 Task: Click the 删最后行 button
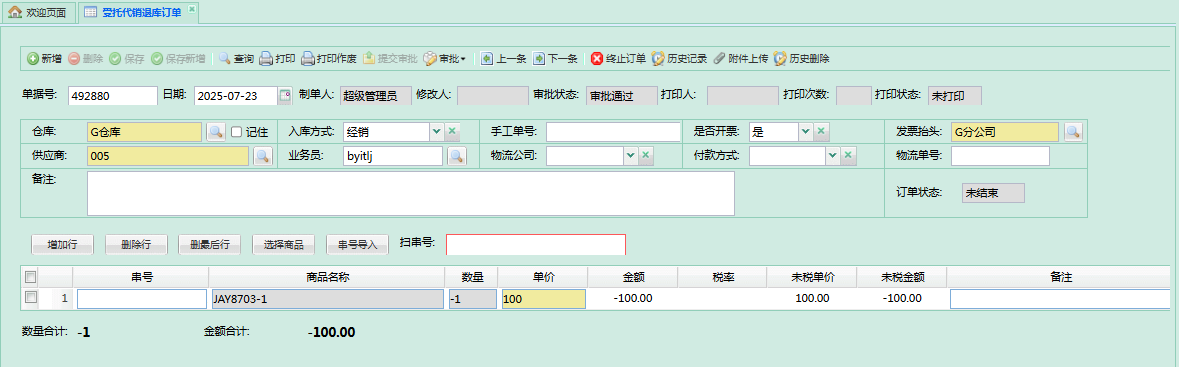tap(210, 244)
